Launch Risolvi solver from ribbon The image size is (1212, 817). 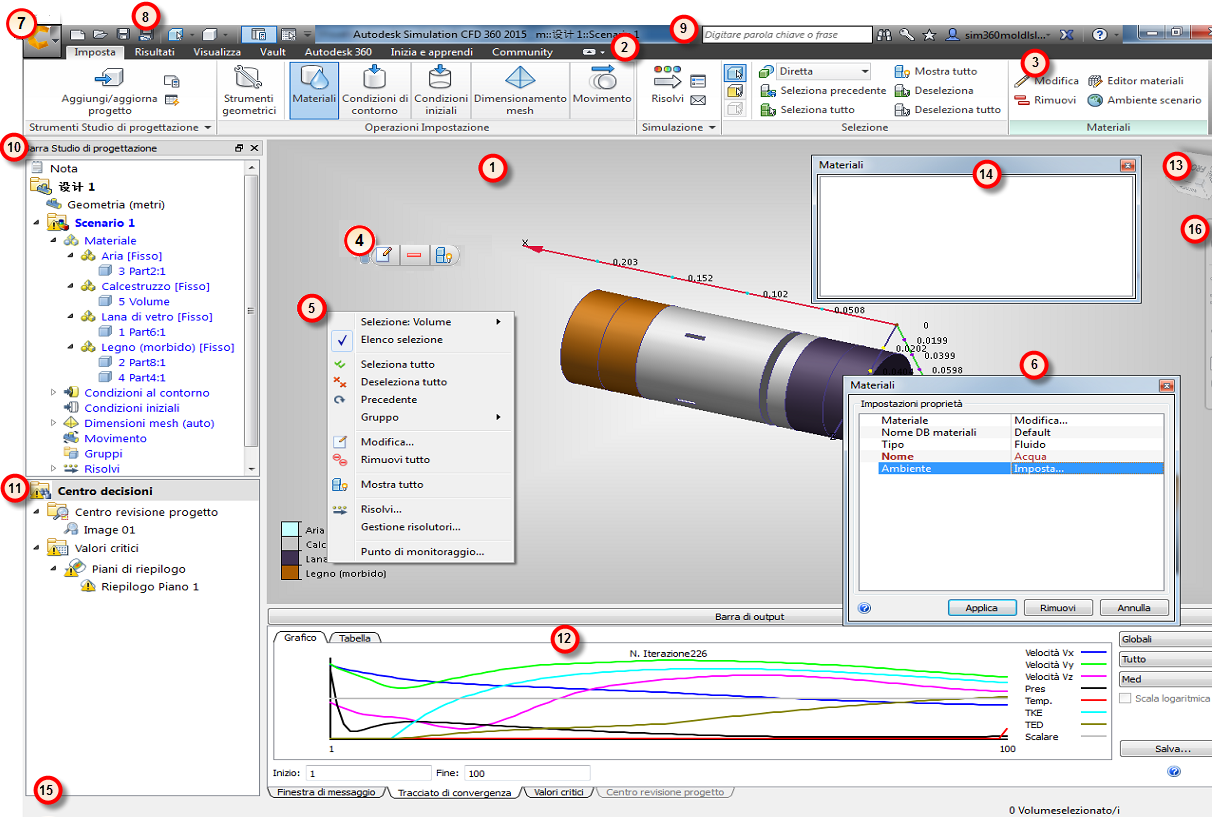tap(667, 84)
